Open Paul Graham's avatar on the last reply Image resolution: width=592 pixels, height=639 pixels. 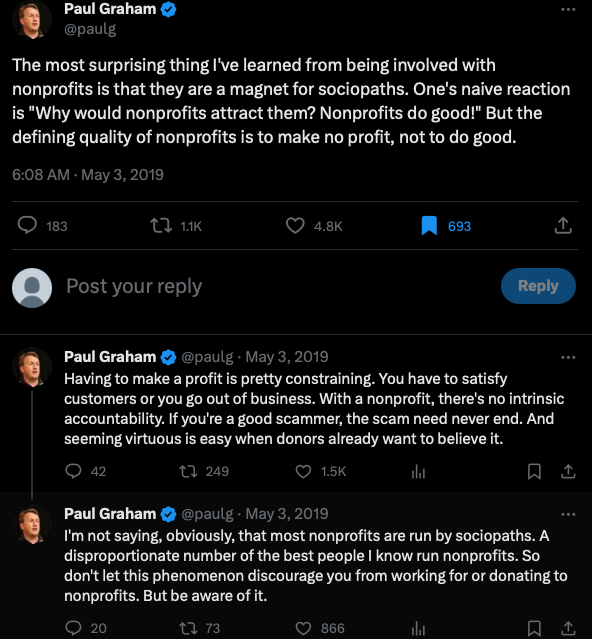tap(32, 524)
